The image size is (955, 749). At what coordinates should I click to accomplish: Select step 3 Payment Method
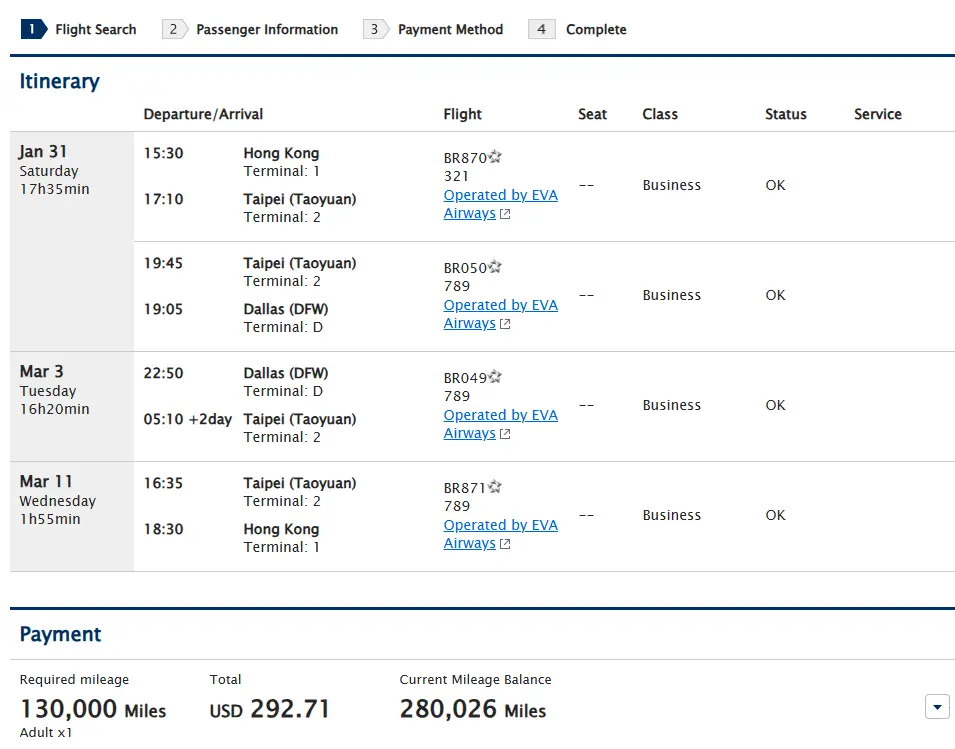point(433,29)
